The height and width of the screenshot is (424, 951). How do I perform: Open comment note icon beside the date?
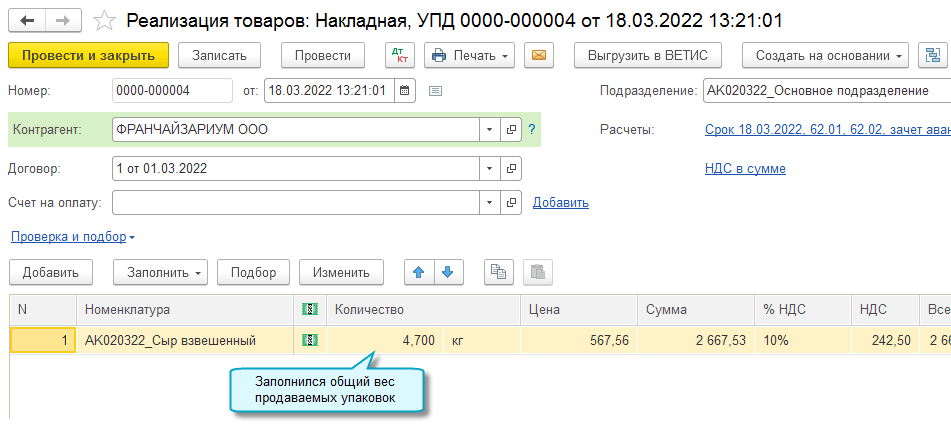pos(435,92)
